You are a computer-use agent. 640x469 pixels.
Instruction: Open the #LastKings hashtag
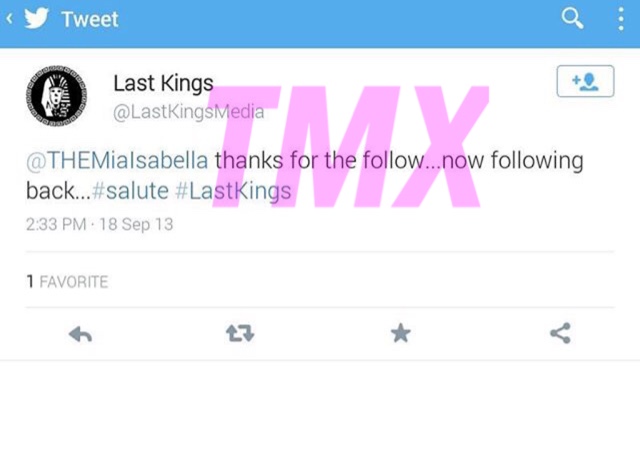(233, 191)
